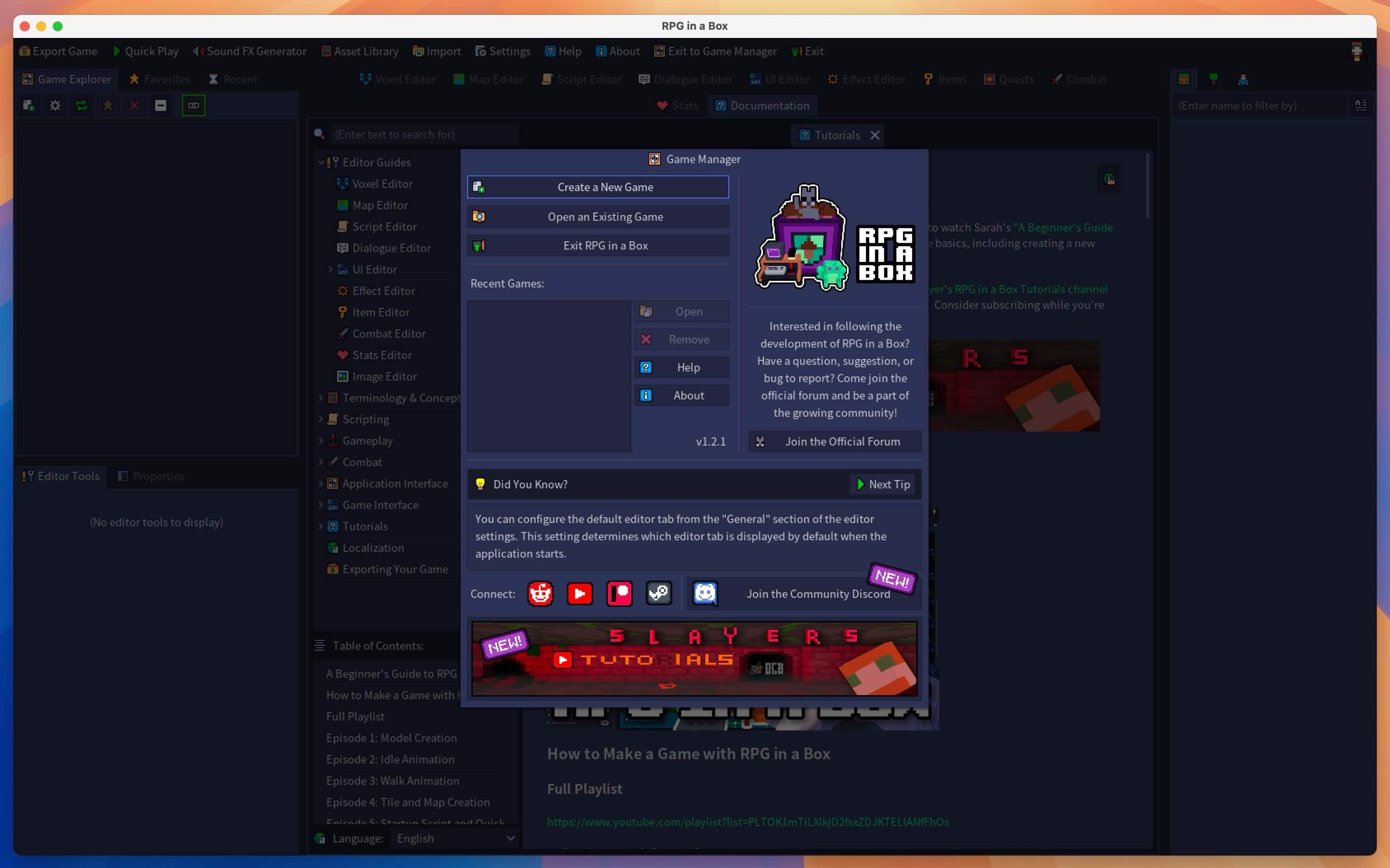Expand the Game Interface node
Viewport: 1390px width, 868px height.
click(x=321, y=505)
